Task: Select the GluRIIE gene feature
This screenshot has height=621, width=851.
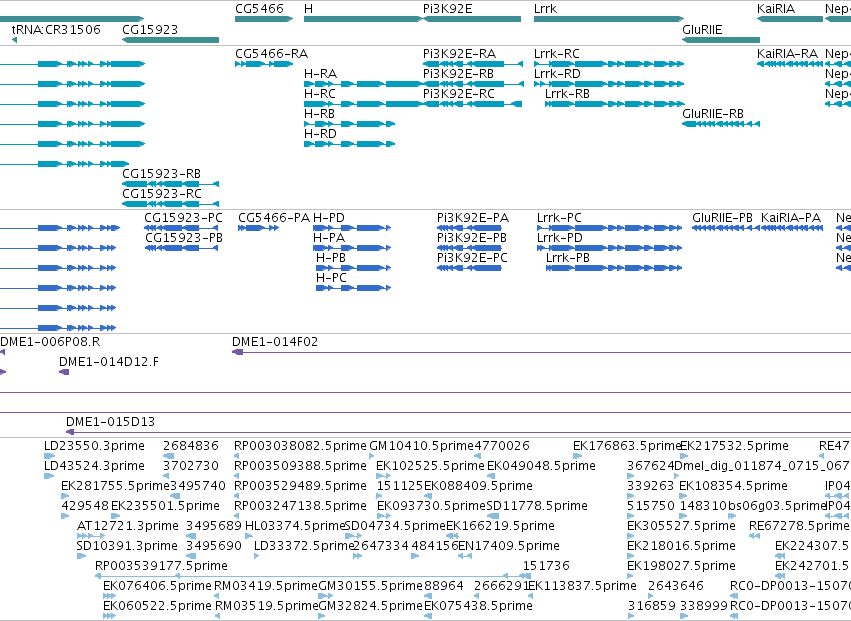Action: (721, 40)
